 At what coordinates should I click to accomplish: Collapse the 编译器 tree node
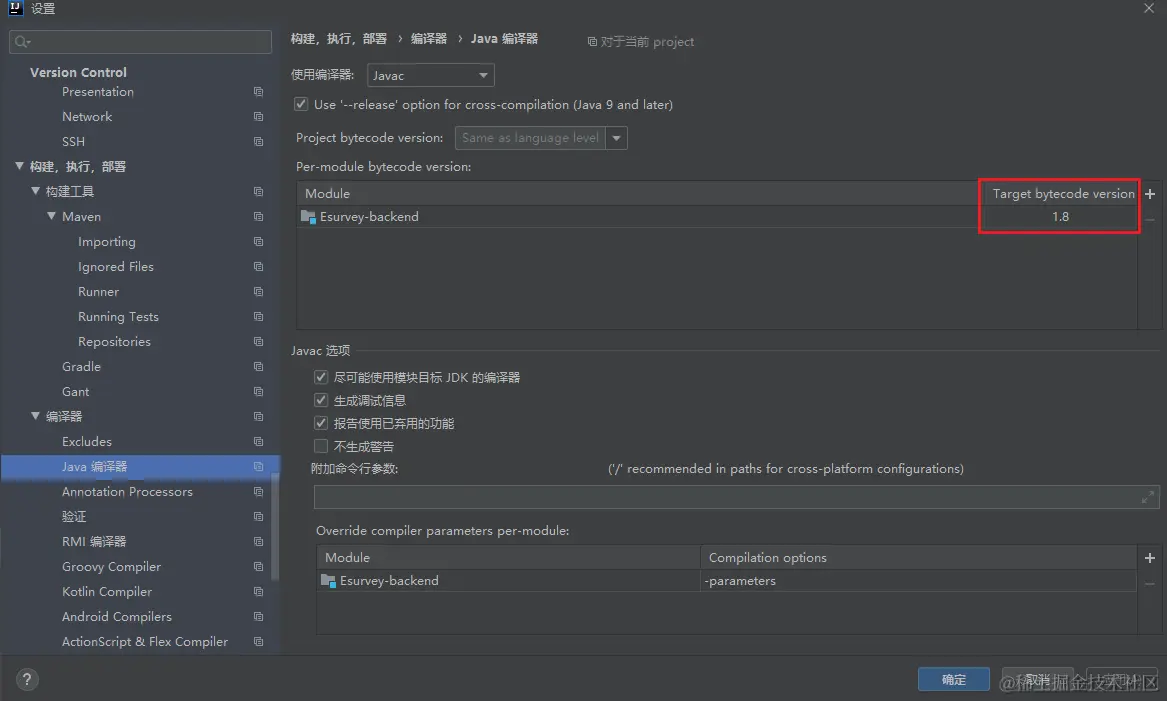35,416
